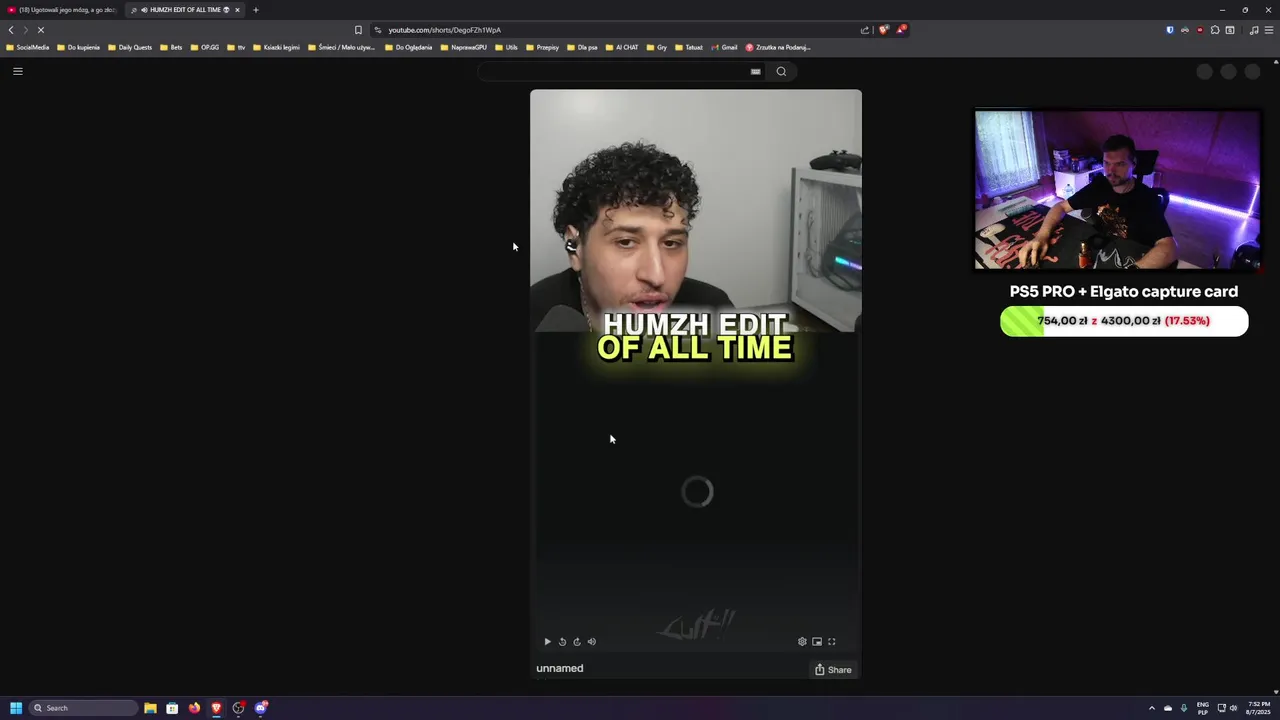1280x720 pixels.
Task: Rewind the video with the replay-back icon
Action: click(562, 642)
